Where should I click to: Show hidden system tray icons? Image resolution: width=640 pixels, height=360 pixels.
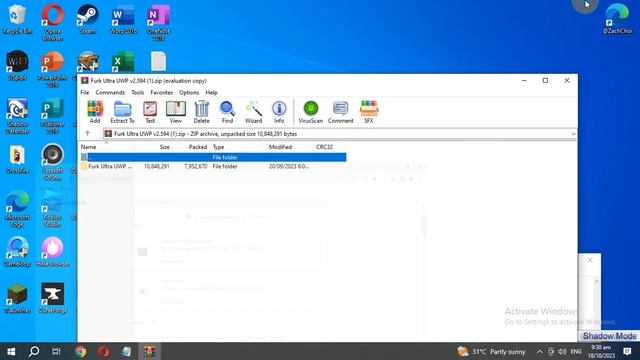540,351
